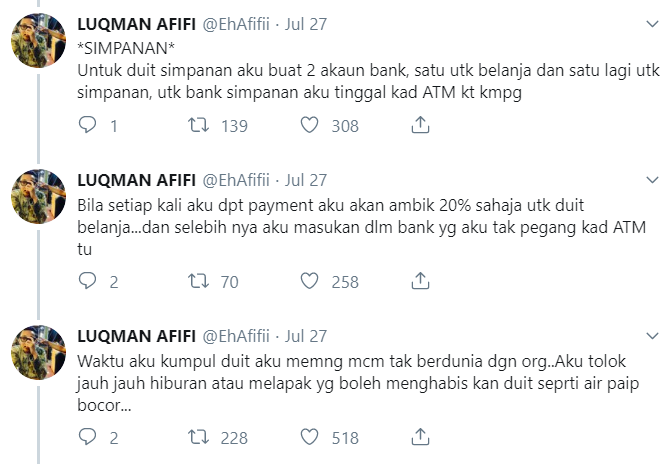670x464 pixels.
Task: Share the 'air paip bocor' tweet
Action: pos(420,437)
